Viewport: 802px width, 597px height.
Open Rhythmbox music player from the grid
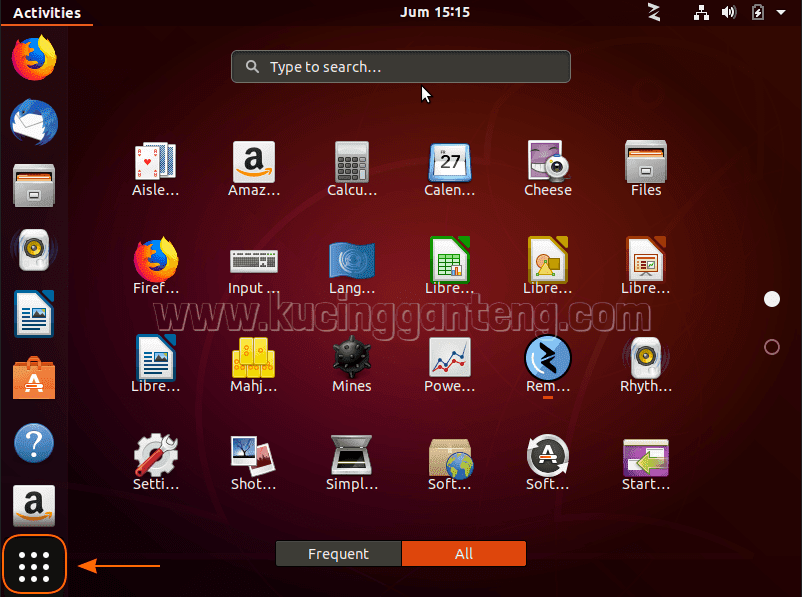645,358
